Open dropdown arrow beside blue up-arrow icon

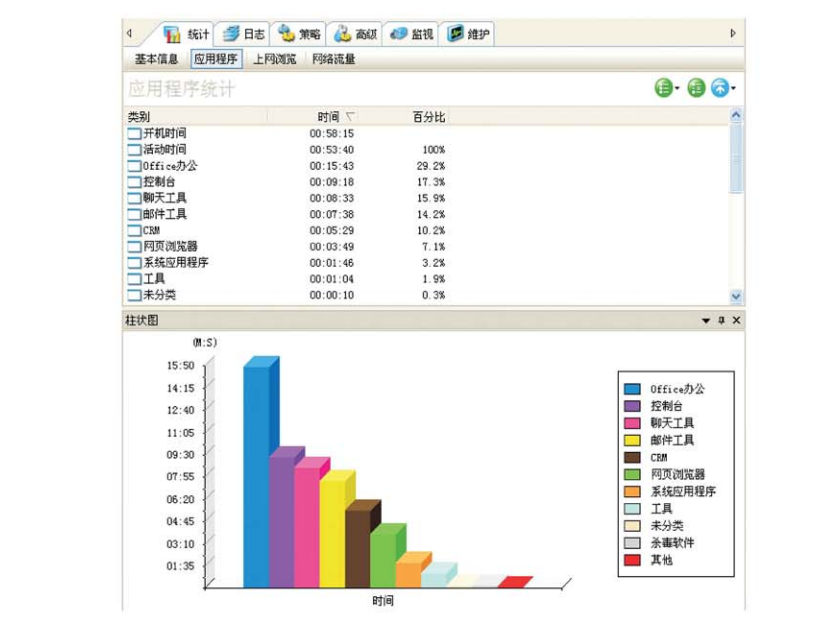coord(734,89)
